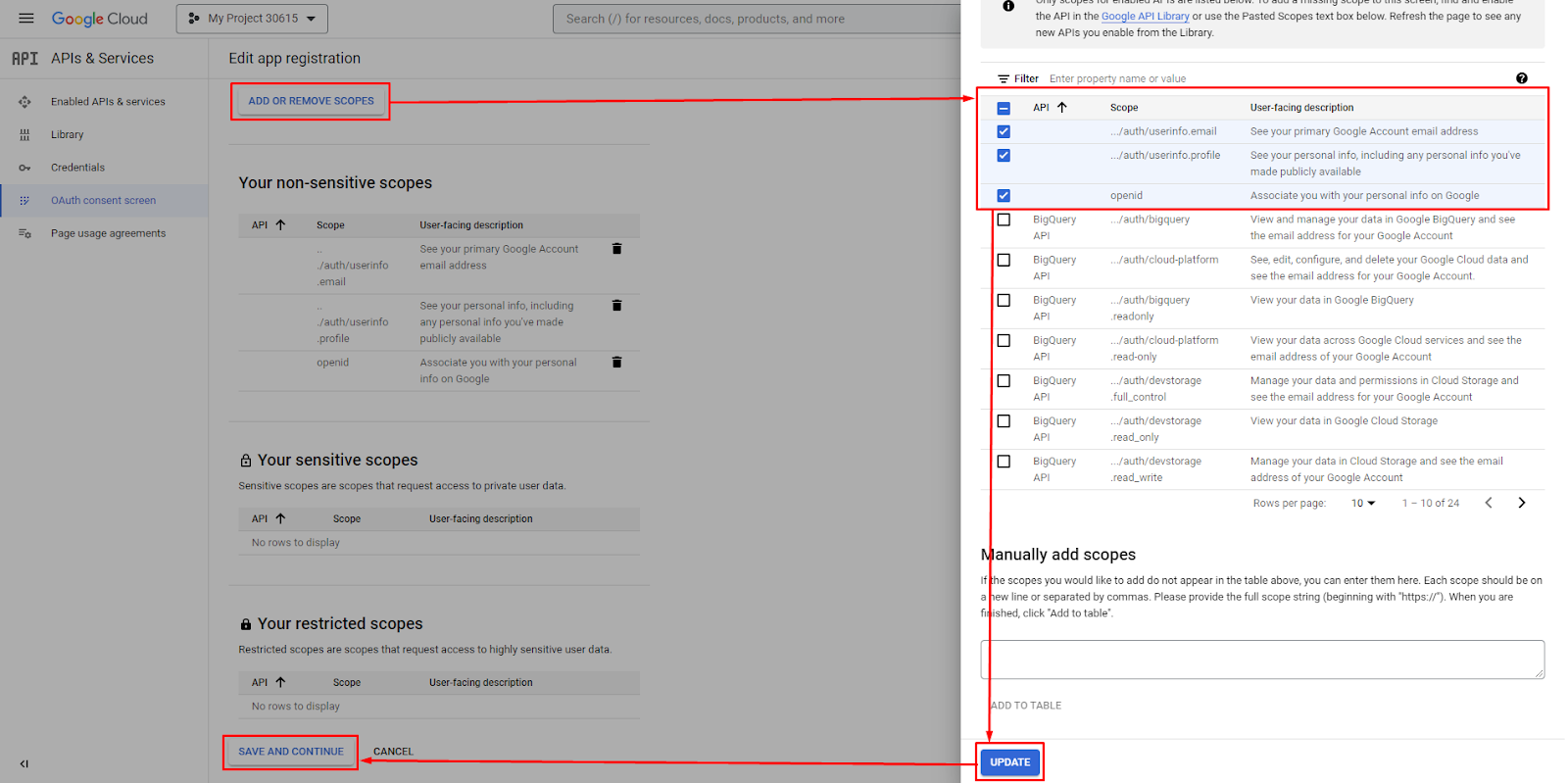Click the Page usage agreements icon
The width and height of the screenshot is (1568, 783).
point(24,233)
